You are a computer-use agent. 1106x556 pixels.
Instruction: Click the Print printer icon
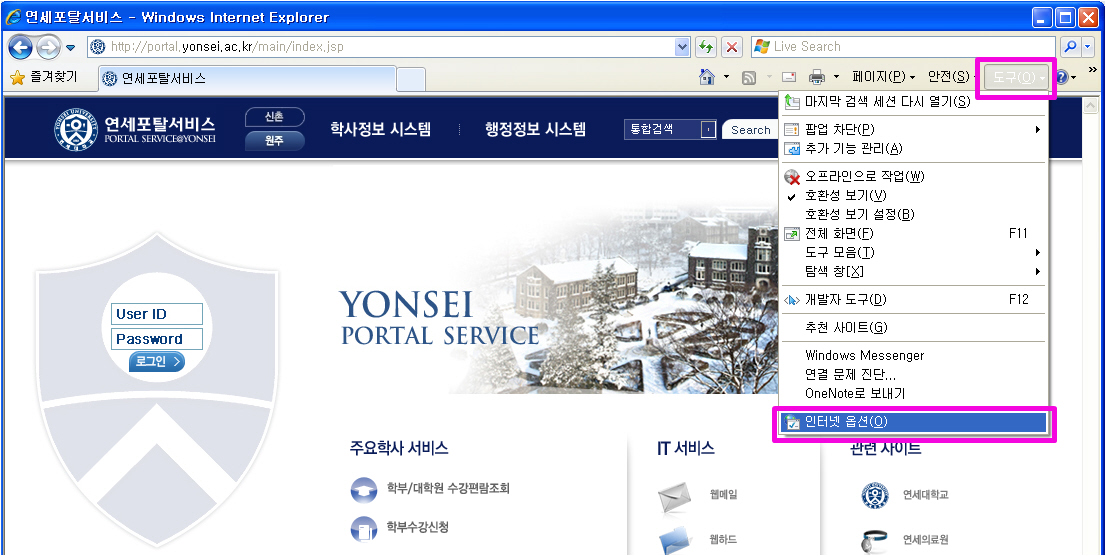(x=817, y=76)
